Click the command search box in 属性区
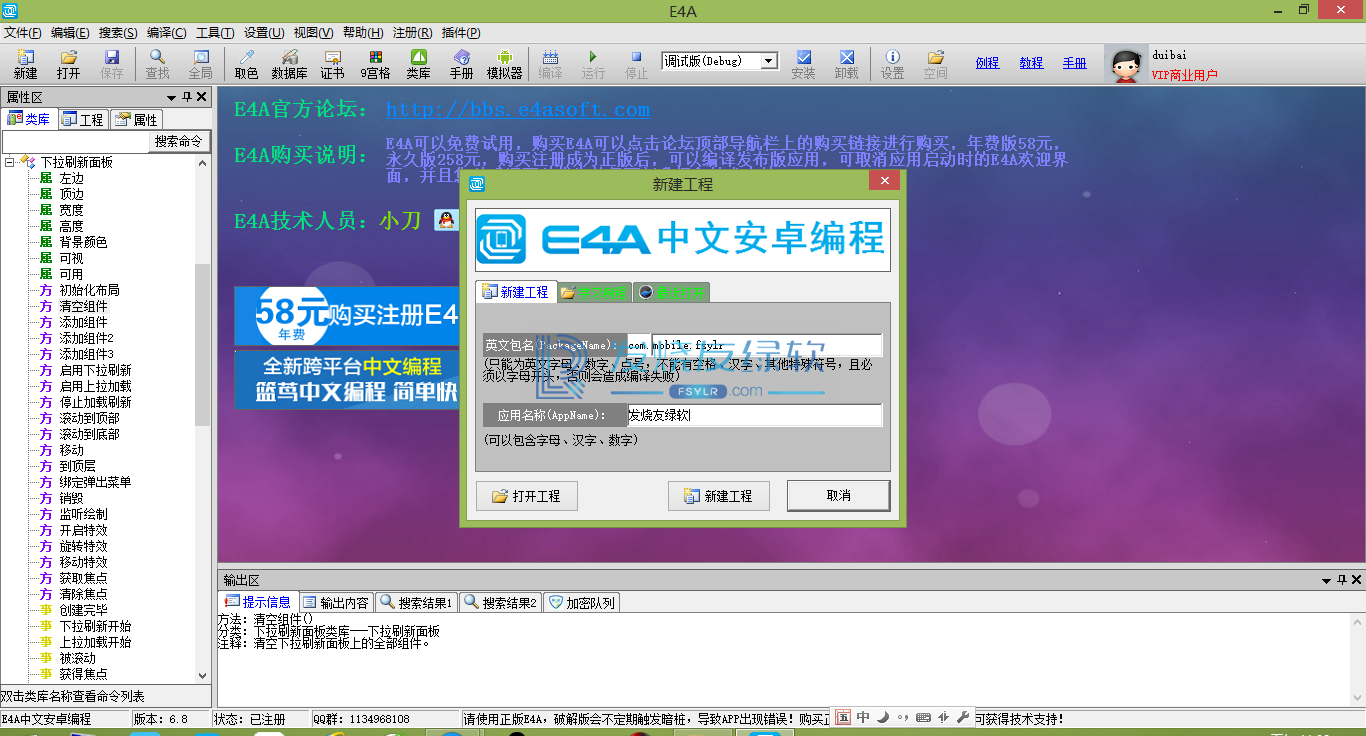 tap(75, 142)
